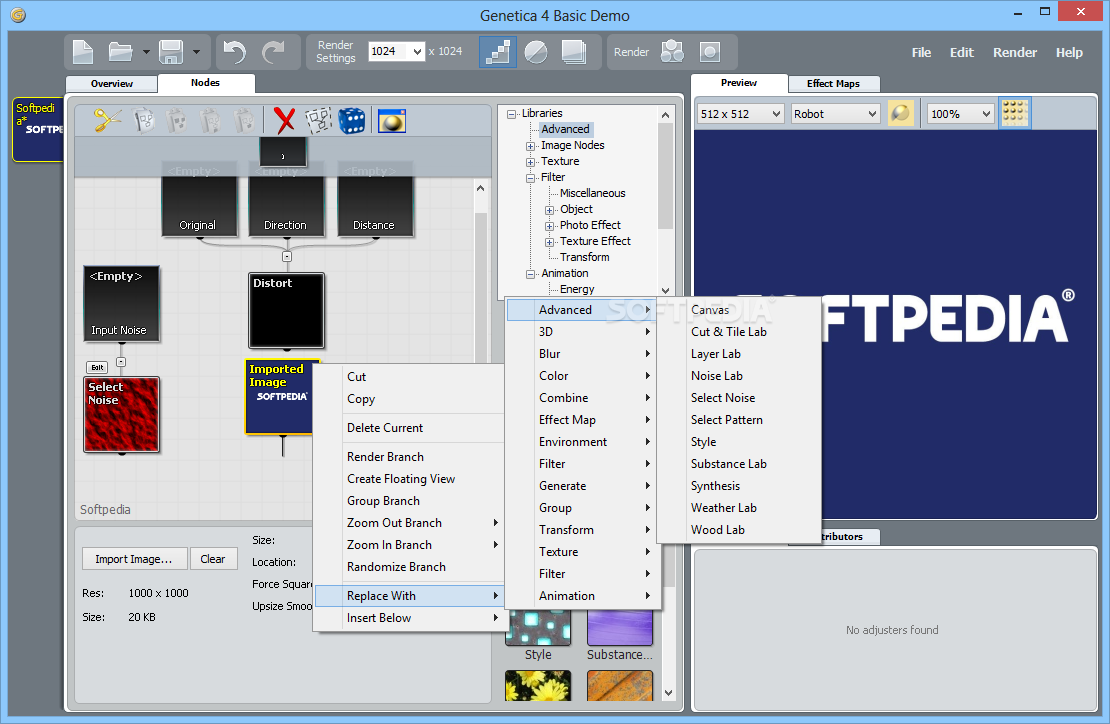Screen dimensions: 1110x724
Task: Click the floating view sphere icon
Action: pos(391,120)
